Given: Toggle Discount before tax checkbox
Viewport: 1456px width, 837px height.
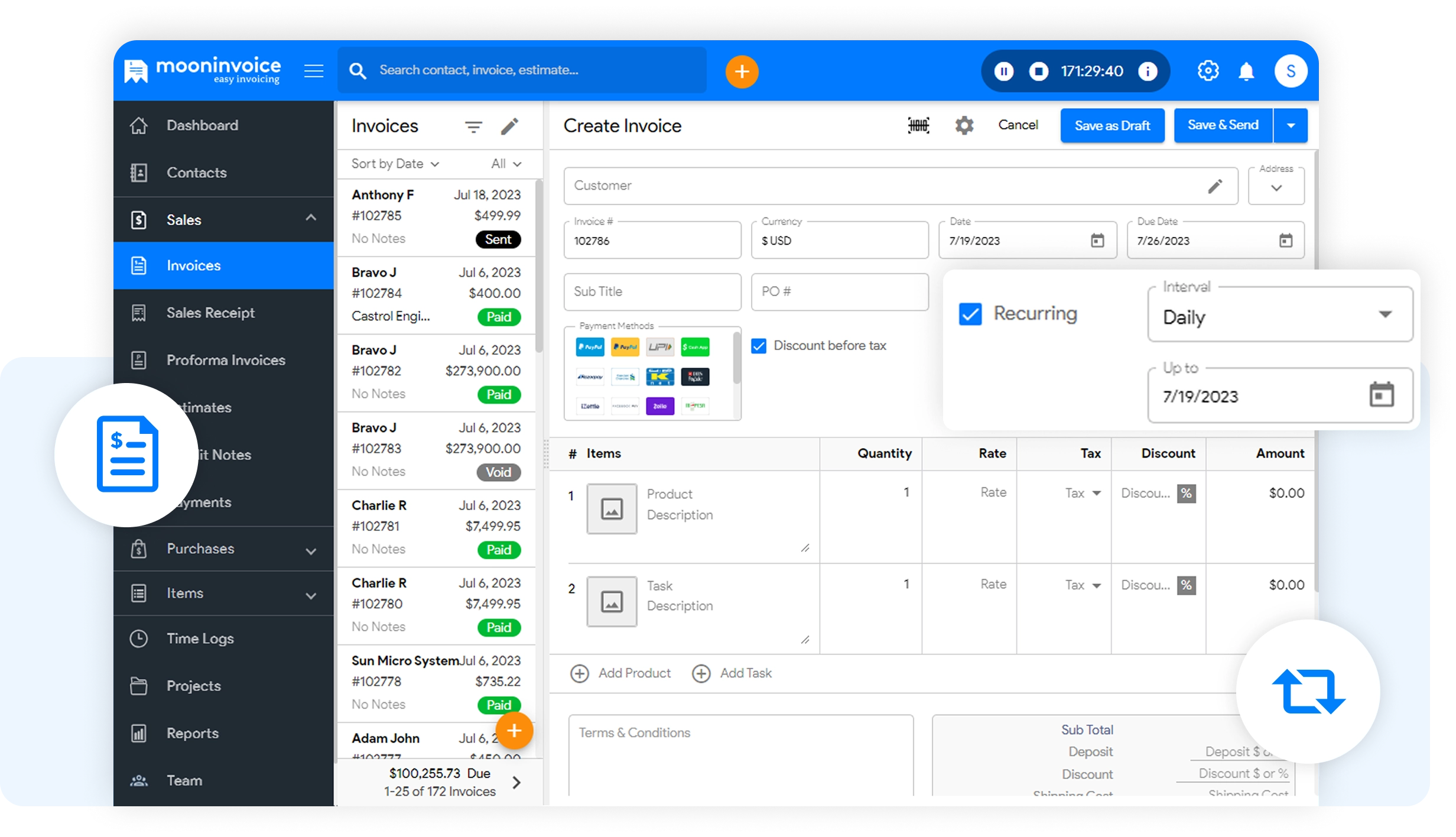Looking at the screenshot, I should click(x=759, y=346).
